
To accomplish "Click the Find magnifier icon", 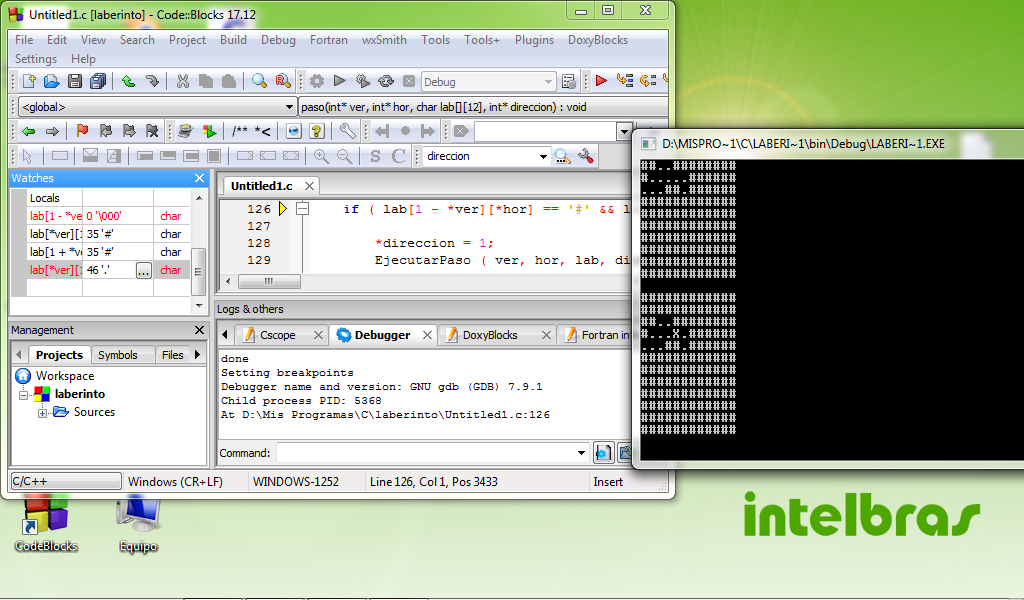I will pyautogui.click(x=259, y=81).
